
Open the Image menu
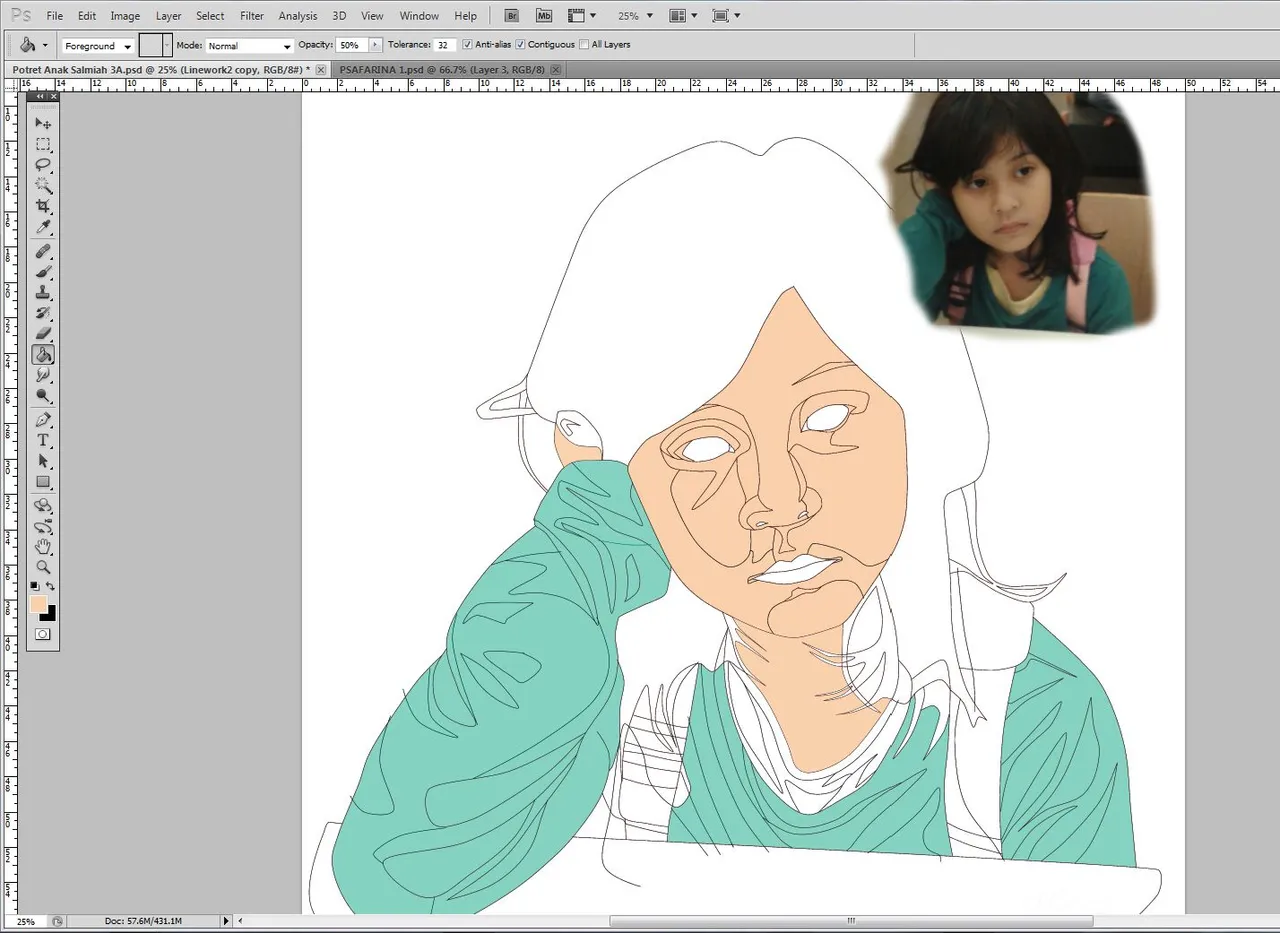point(125,16)
